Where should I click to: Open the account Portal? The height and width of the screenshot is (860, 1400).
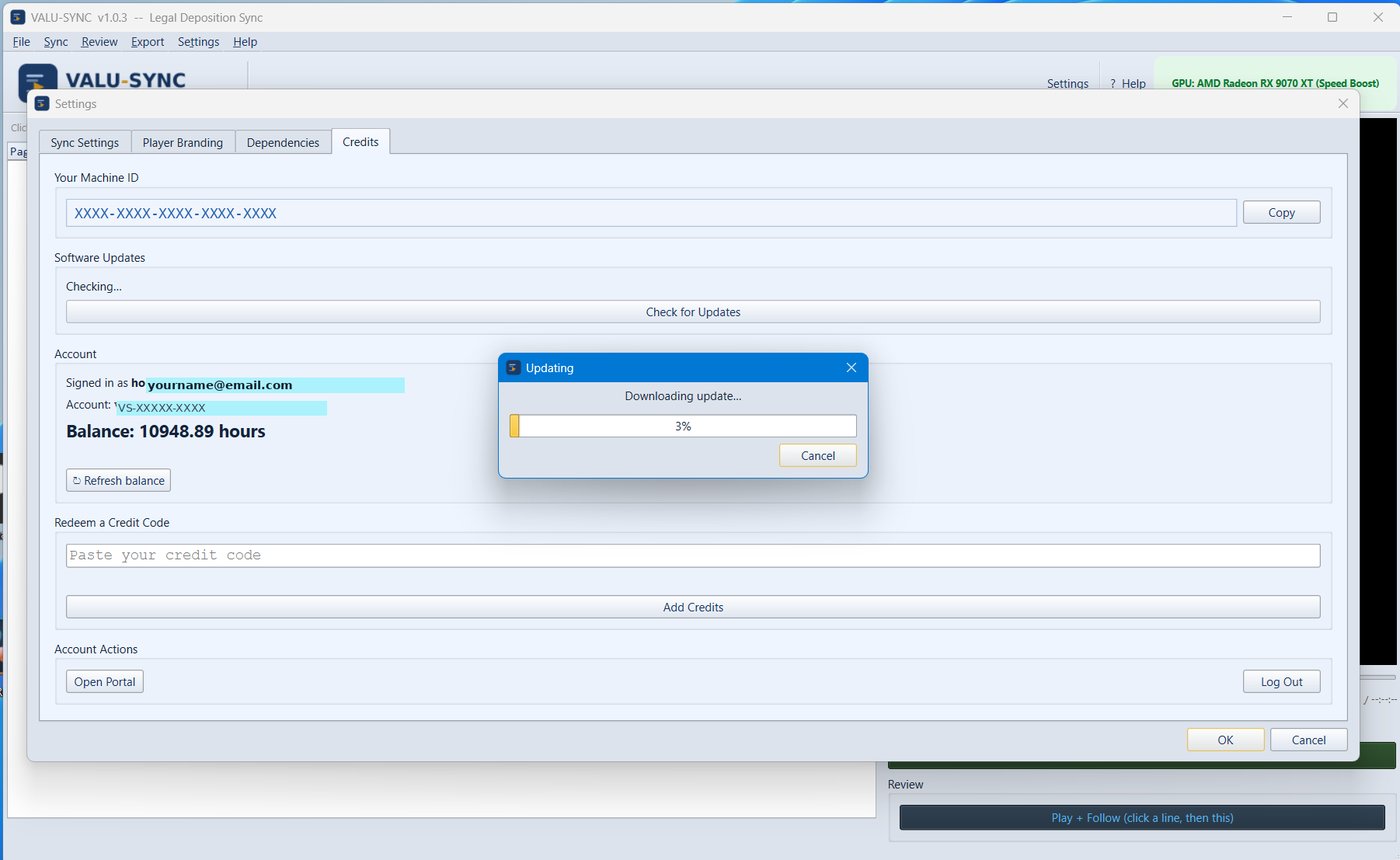(105, 681)
